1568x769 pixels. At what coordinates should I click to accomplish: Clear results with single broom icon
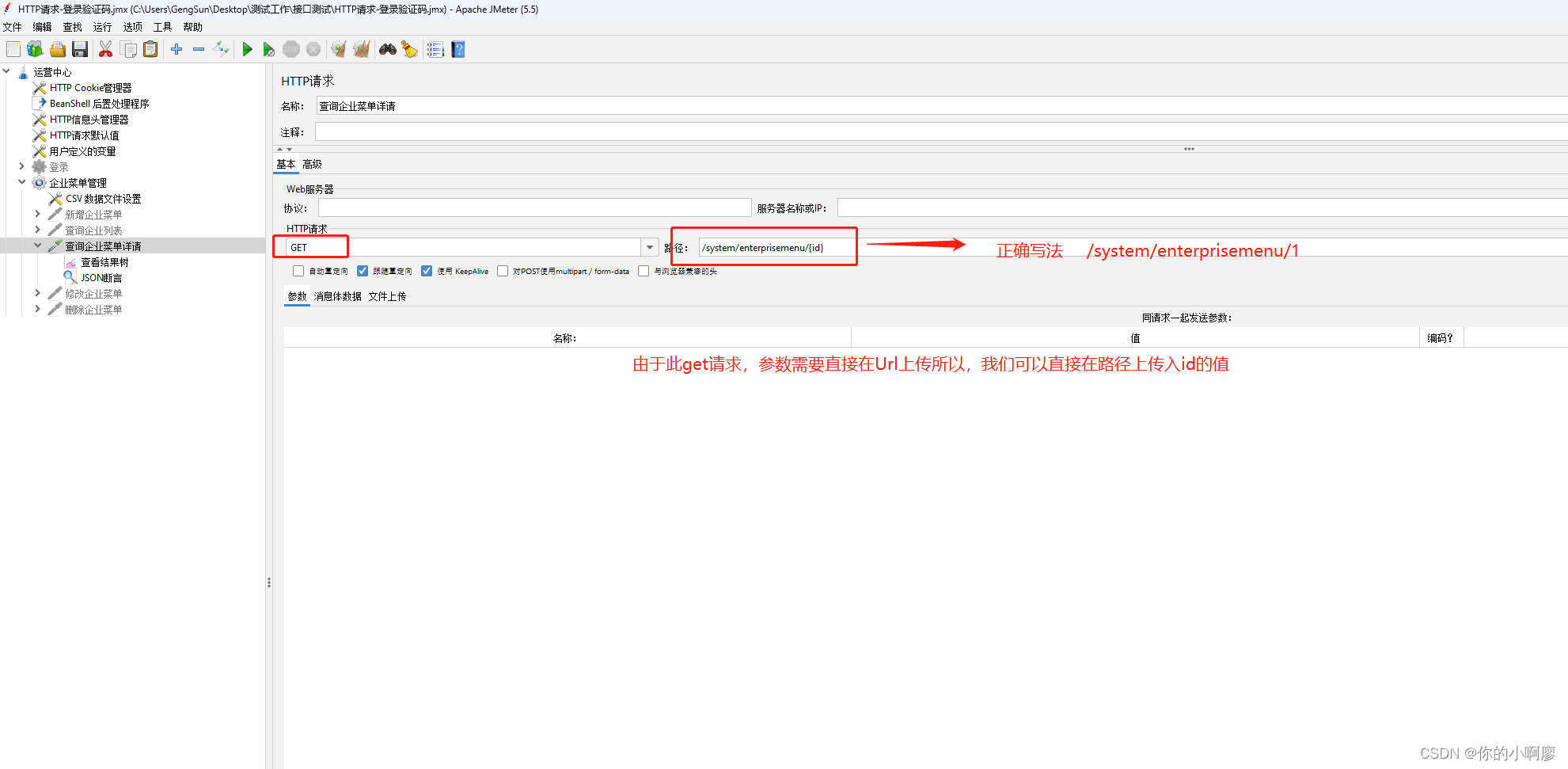click(339, 49)
